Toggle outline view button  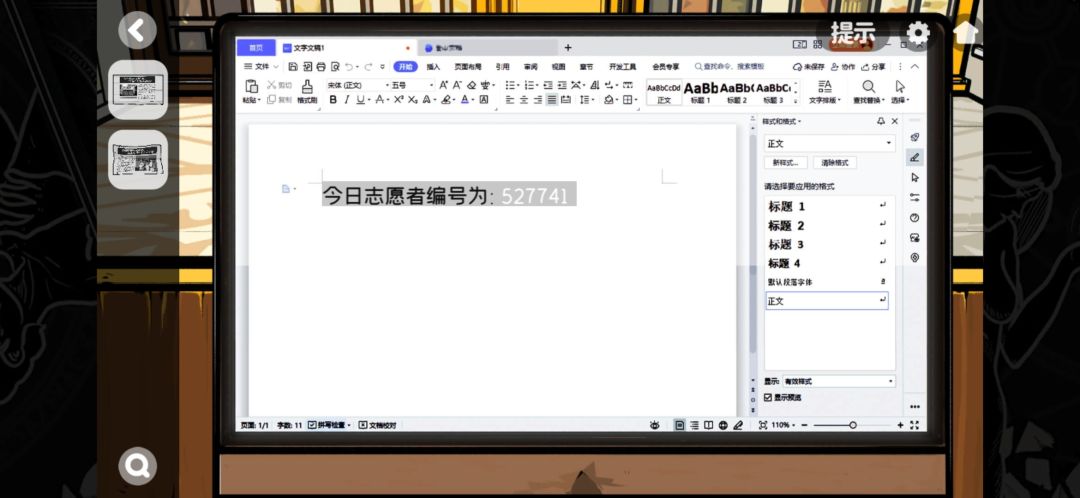point(694,426)
